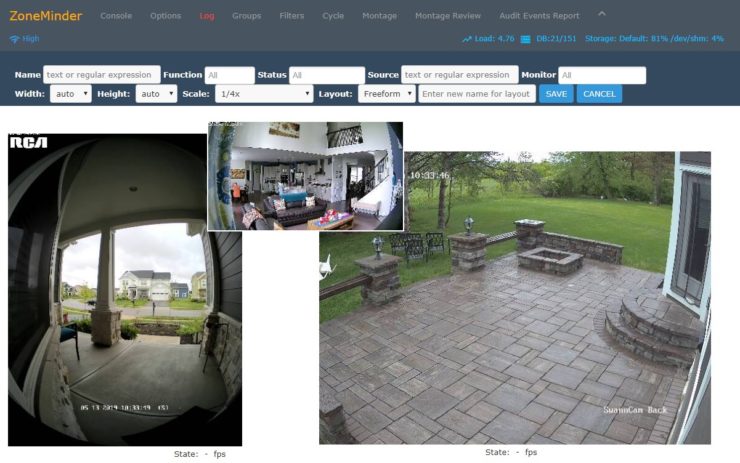This screenshot has height=463, width=740.
Task: Collapse the header with the chevron-up icon
Action: [x=602, y=14]
